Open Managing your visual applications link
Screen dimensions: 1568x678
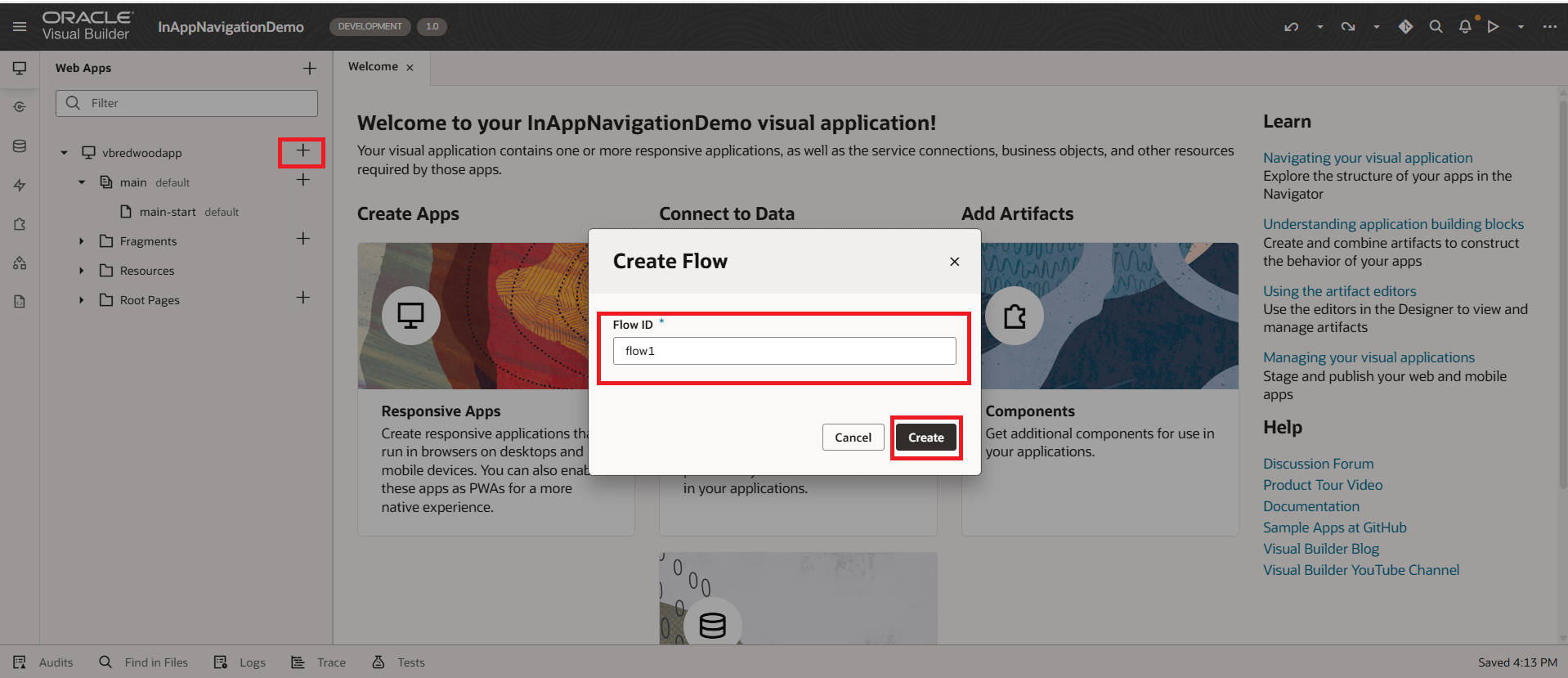(x=1369, y=357)
